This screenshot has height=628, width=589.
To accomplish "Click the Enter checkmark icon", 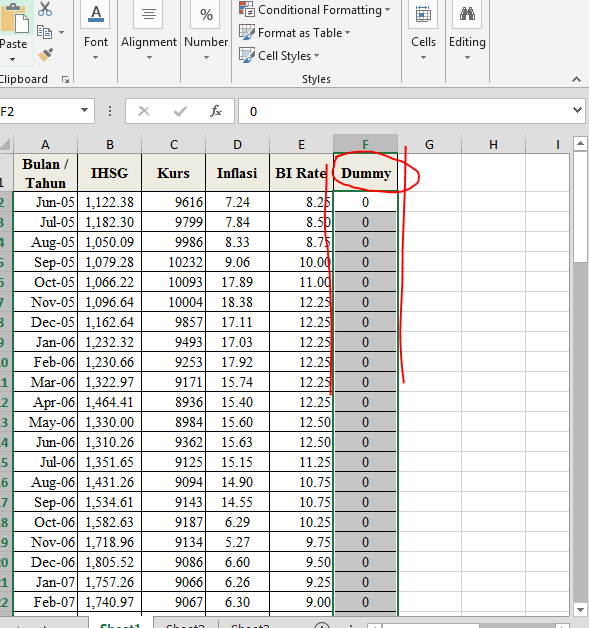I will 180,111.
